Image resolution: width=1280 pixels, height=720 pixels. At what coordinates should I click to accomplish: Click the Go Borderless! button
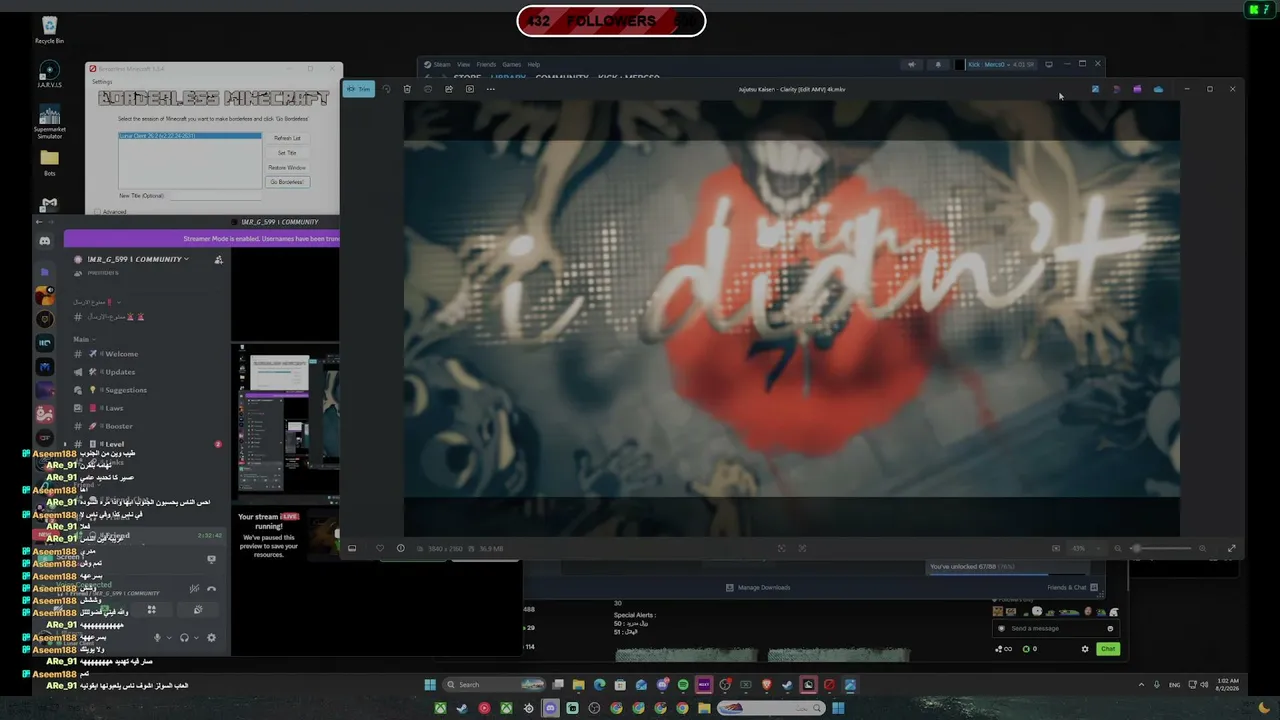tap(287, 182)
